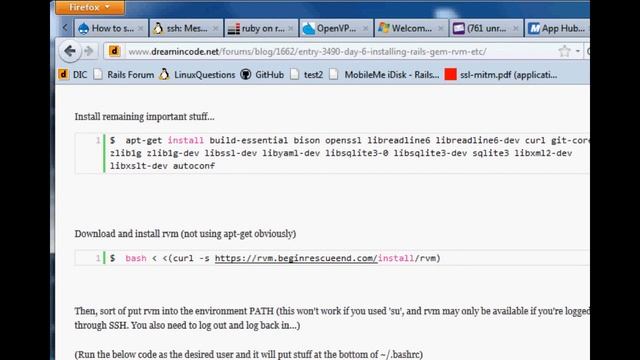Click the penguin icon on LinuxQuestions bookmark
Viewport: 640px width, 360px height.
pyautogui.click(x=164, y=74)
